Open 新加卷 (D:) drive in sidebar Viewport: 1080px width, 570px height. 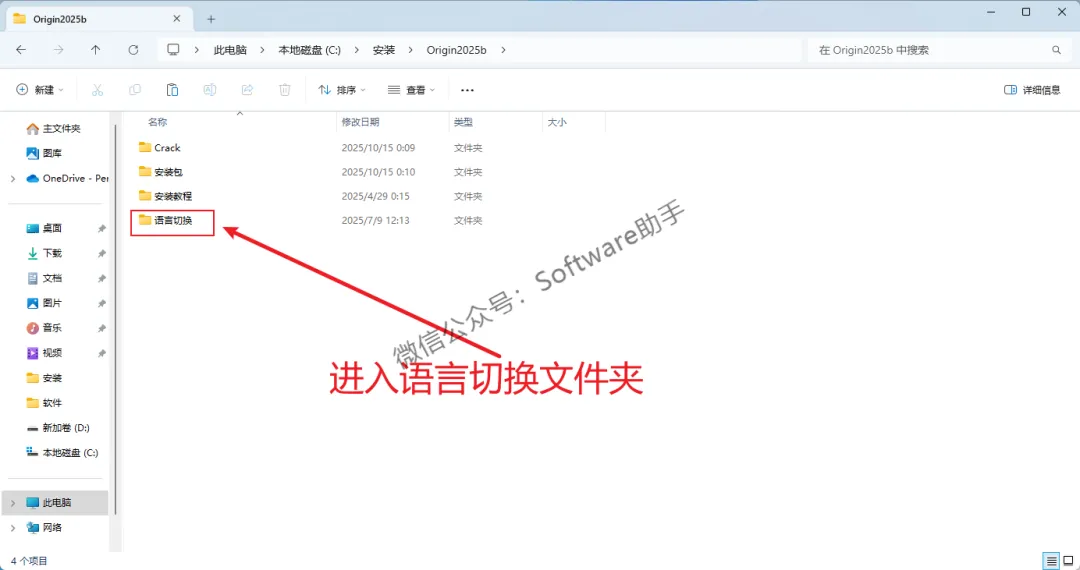(x=58, y=428)
